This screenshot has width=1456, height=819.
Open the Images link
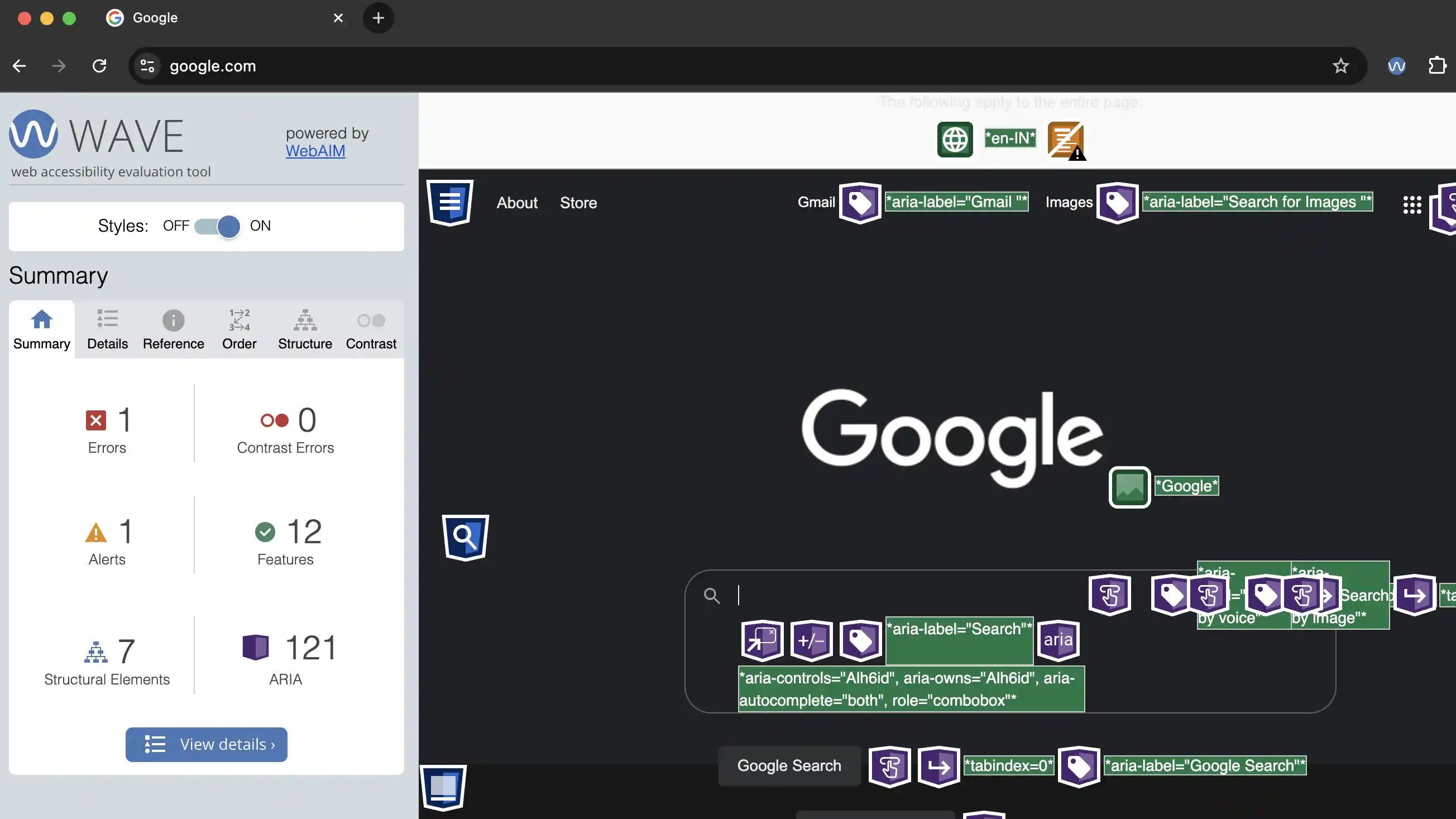point(1069,202)
